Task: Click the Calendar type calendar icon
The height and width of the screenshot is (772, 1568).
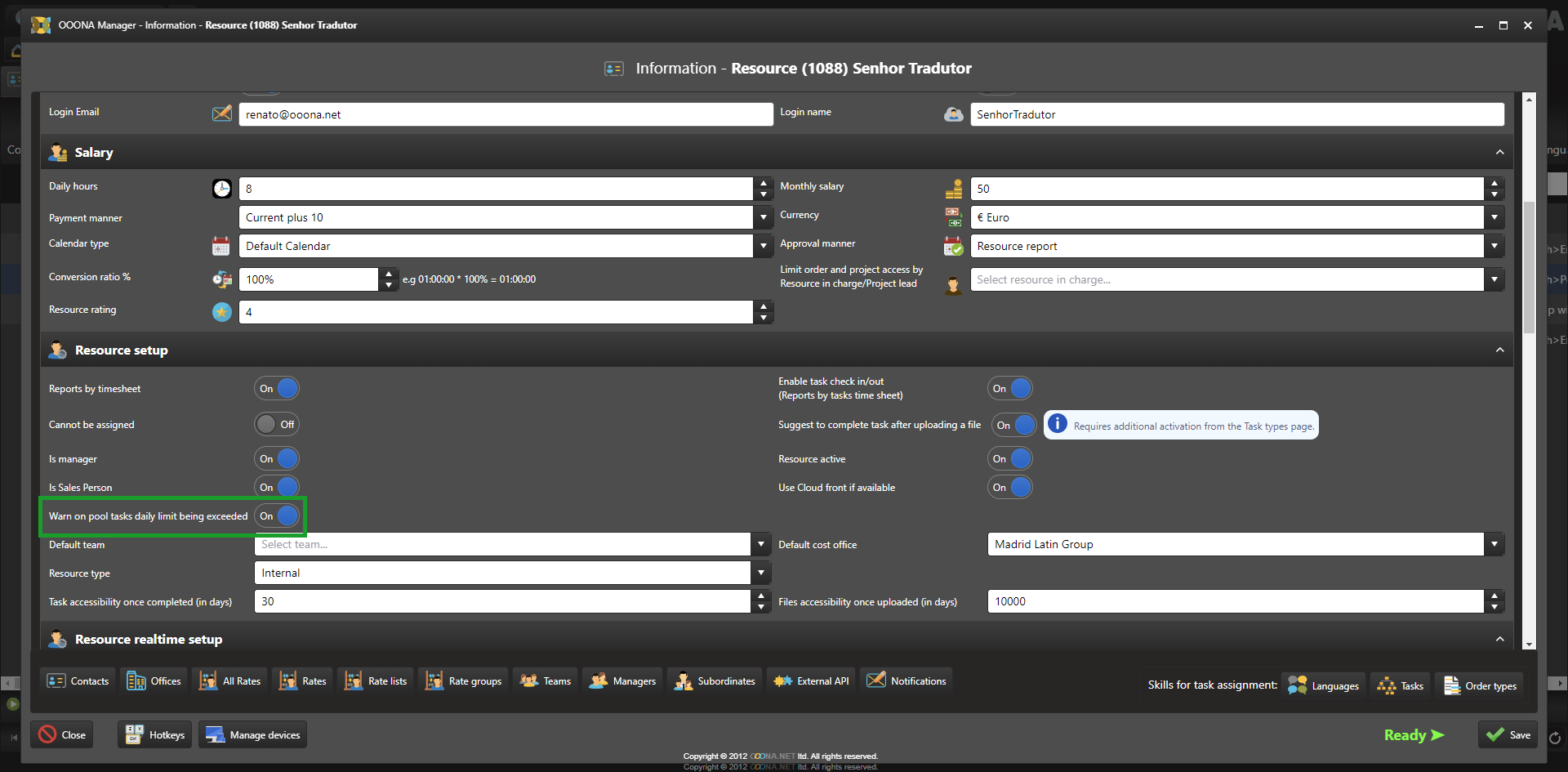Action: click(221, 246)
